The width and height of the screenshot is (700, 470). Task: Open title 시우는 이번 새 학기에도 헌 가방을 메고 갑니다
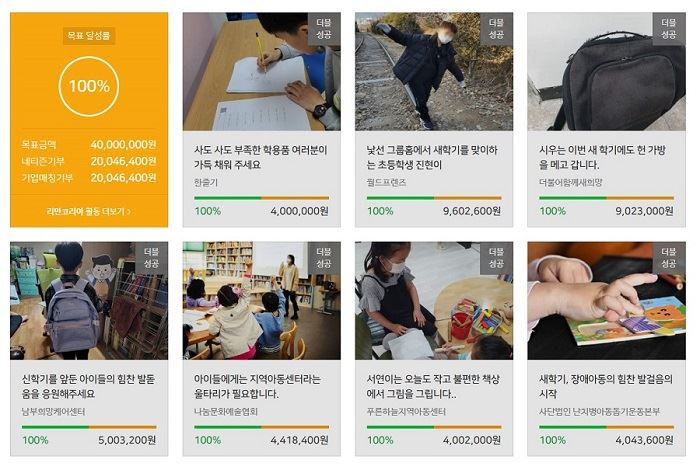click(603, 157)
